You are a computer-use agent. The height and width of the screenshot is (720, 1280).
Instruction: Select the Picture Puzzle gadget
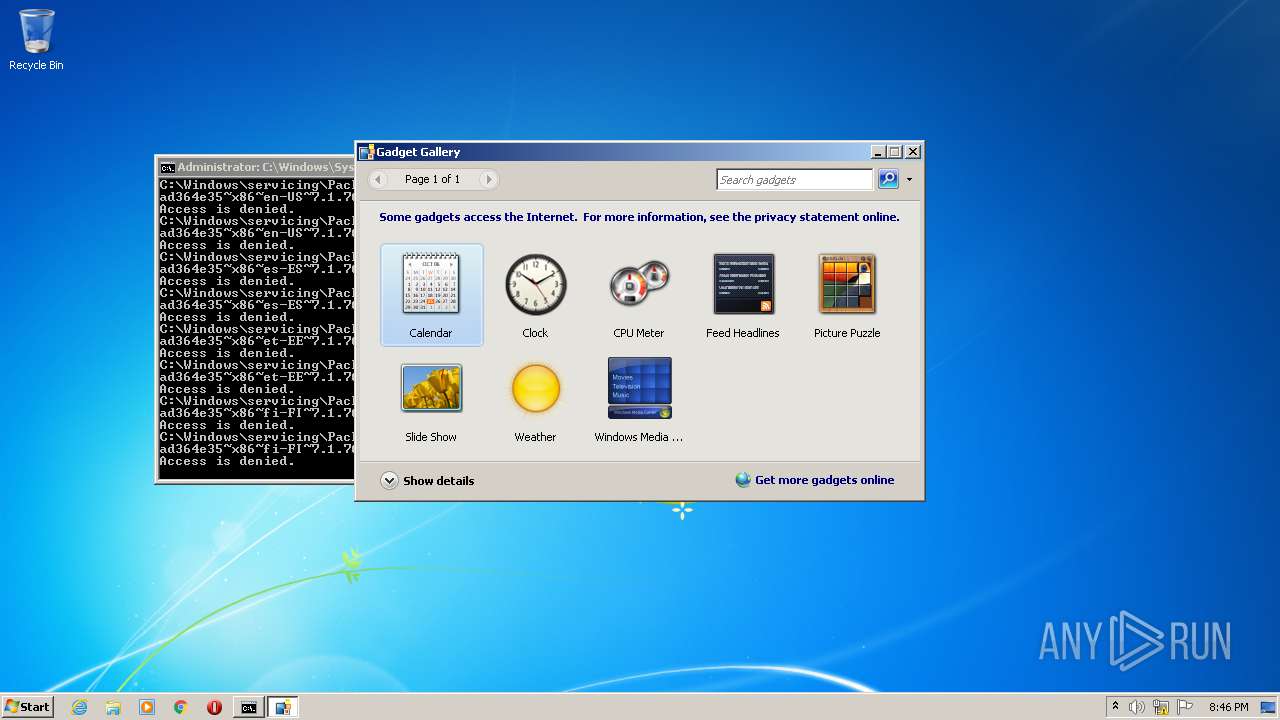[847, 295]
